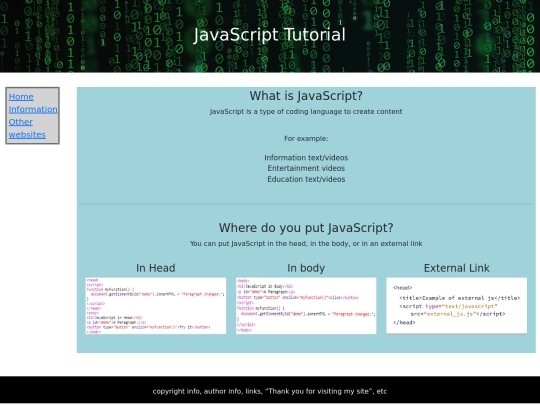The image size is (540, 405).
Task: Open the Other websites link
Action: [27, 128]
